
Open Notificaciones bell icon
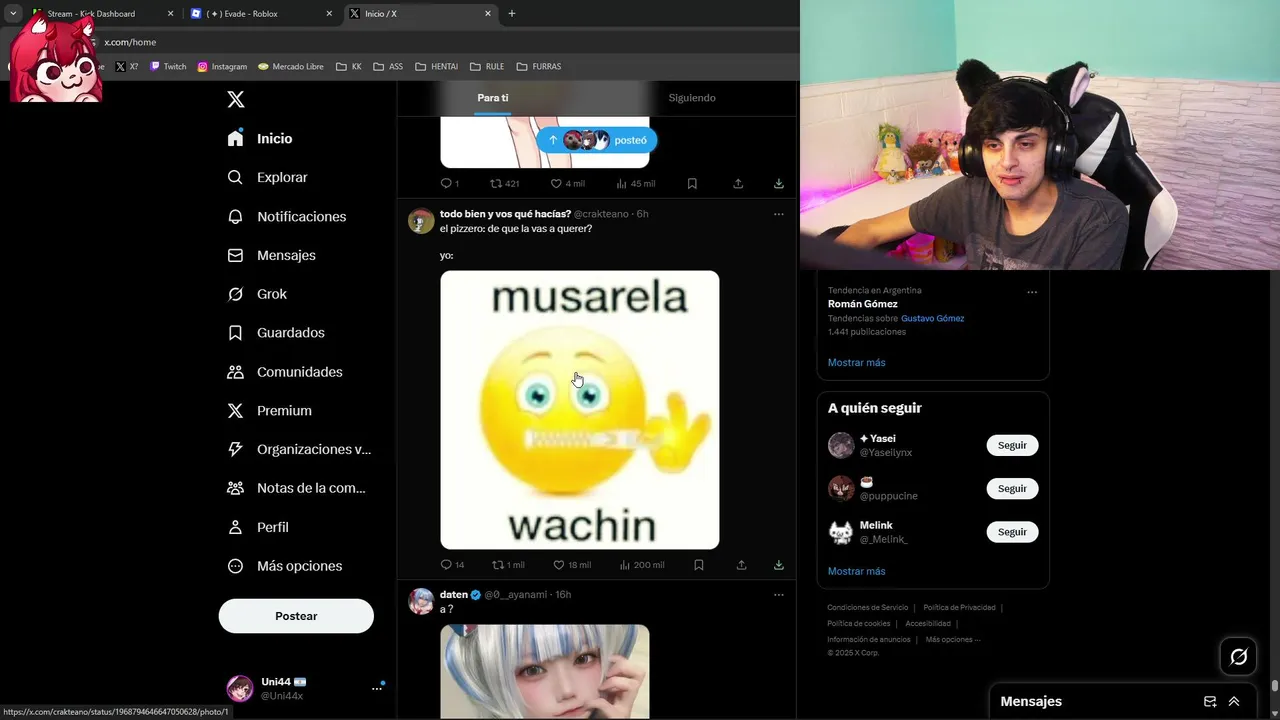[x=235, y=216]
